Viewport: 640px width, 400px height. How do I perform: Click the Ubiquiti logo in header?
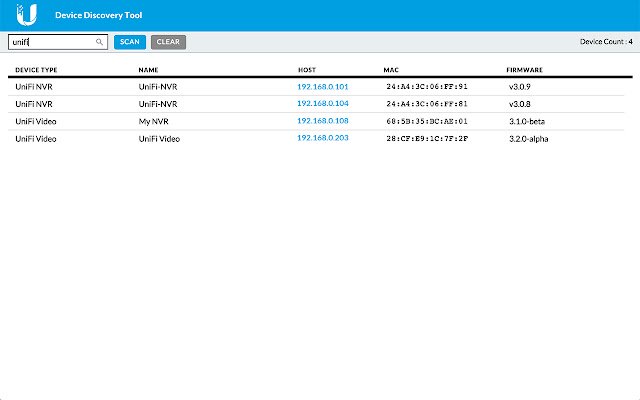click(x=27, y=15)
